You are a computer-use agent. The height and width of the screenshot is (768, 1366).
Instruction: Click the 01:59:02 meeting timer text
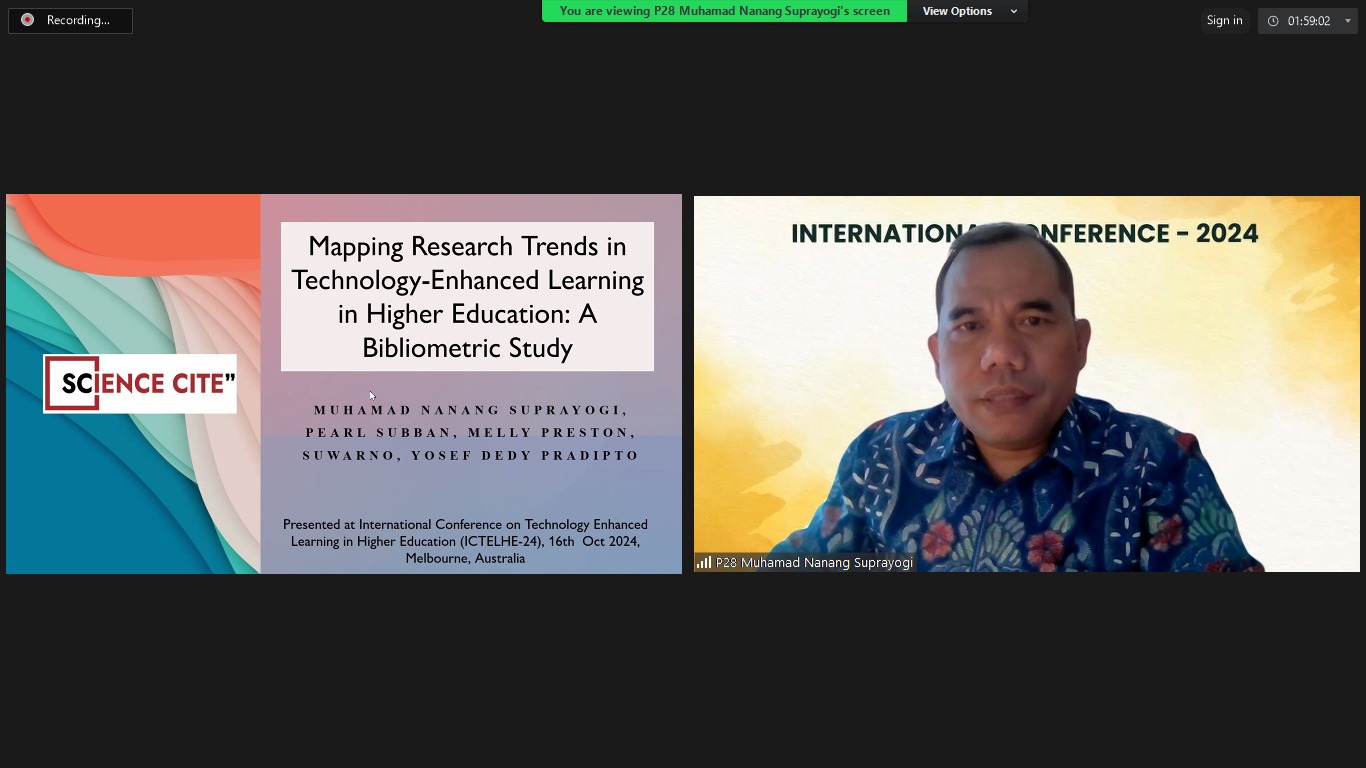1309,21
